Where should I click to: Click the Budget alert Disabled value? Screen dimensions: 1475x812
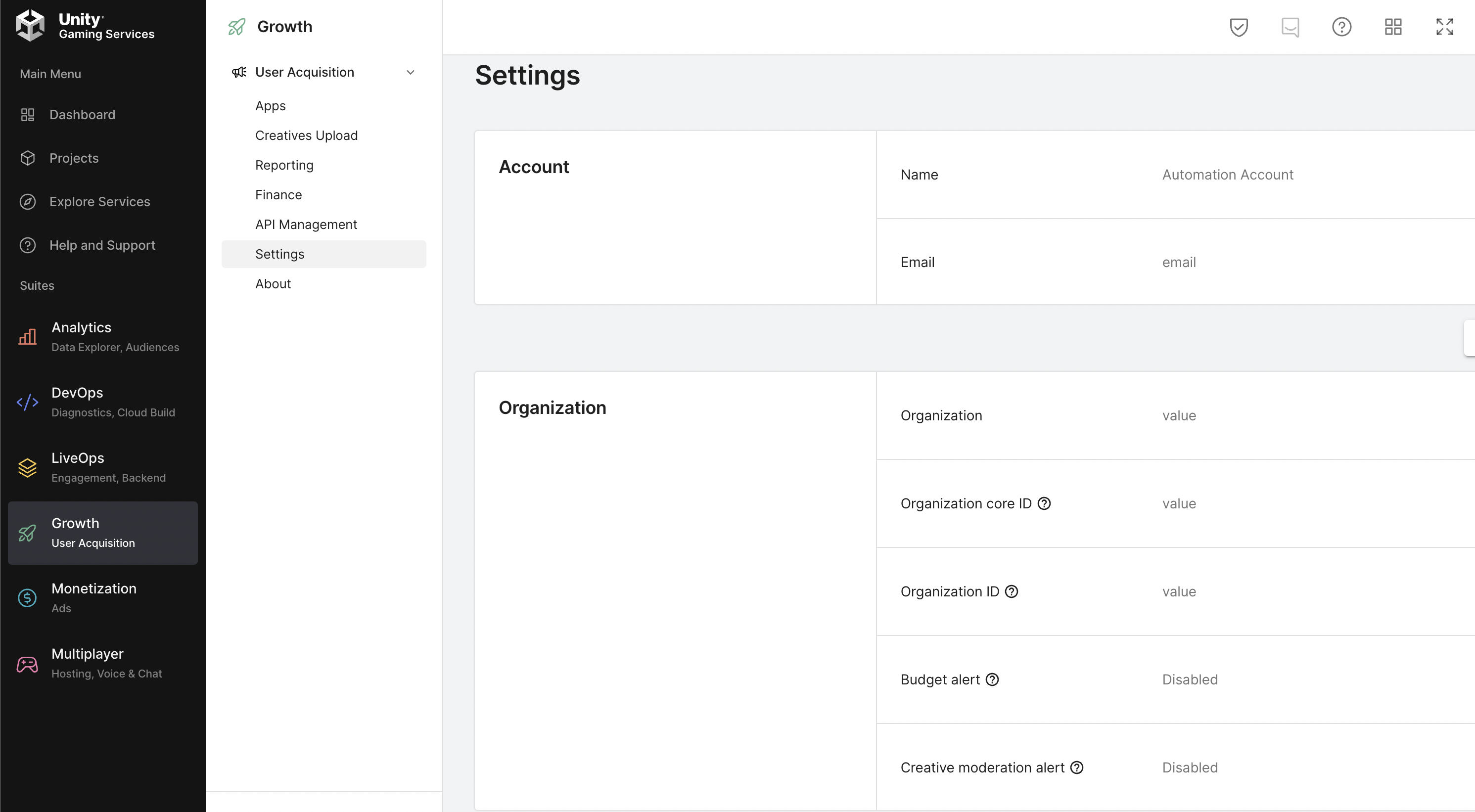[x=1190, y=680]
